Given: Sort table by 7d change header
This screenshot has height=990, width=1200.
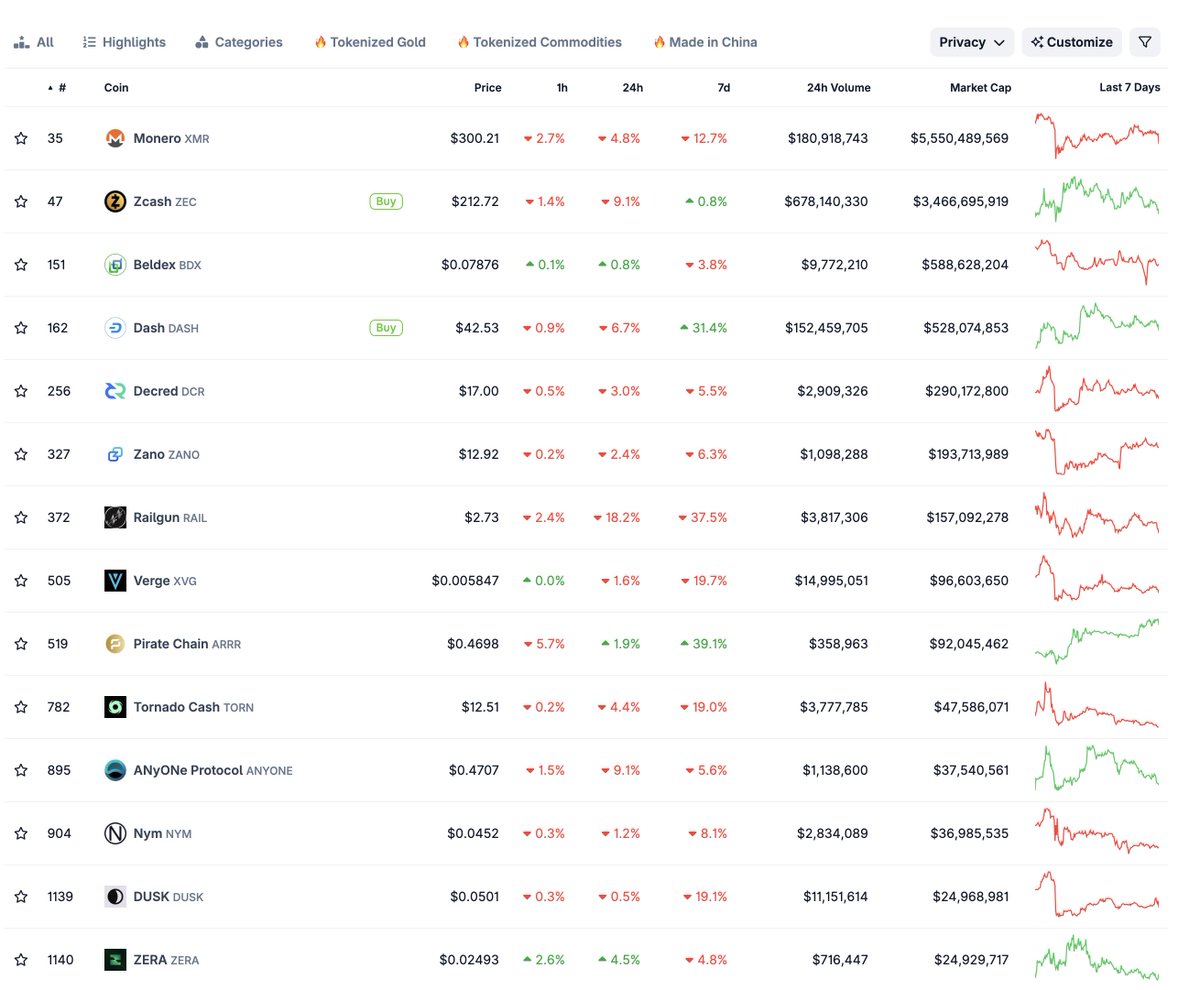Looking at the screenshot, I should pos(723,88).
